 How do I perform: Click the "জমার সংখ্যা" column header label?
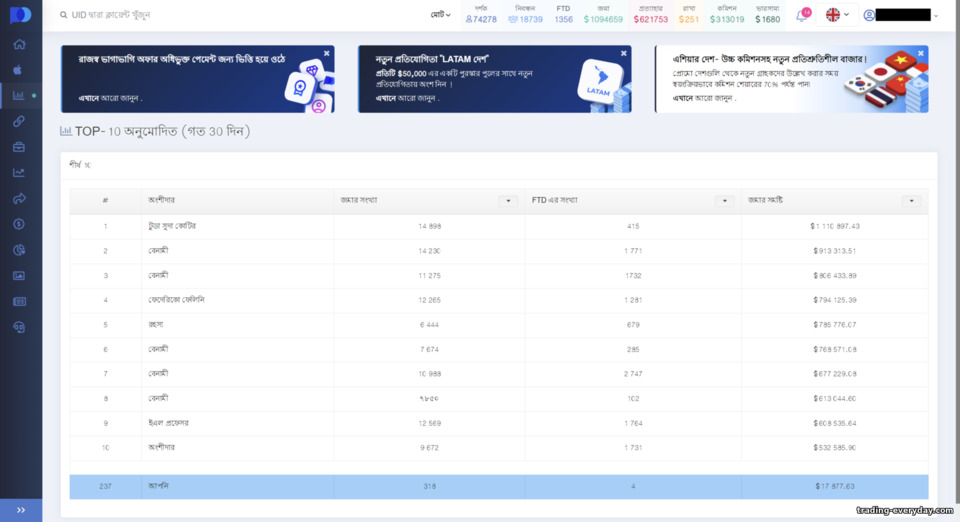pyautogui.click(x=358, y=200)
